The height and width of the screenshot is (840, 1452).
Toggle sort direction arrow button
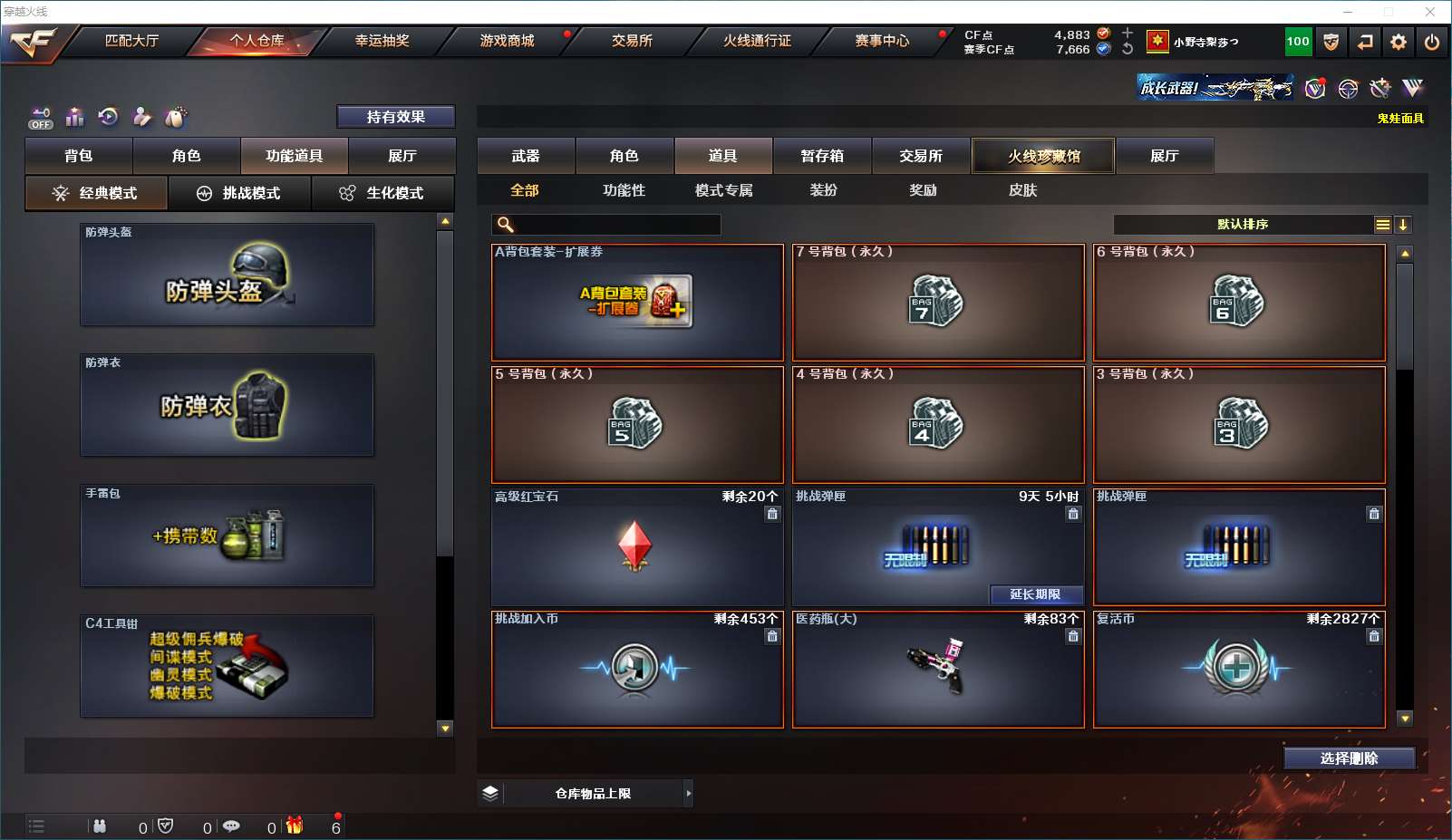pyautogui.click(x=1402, y=225)
